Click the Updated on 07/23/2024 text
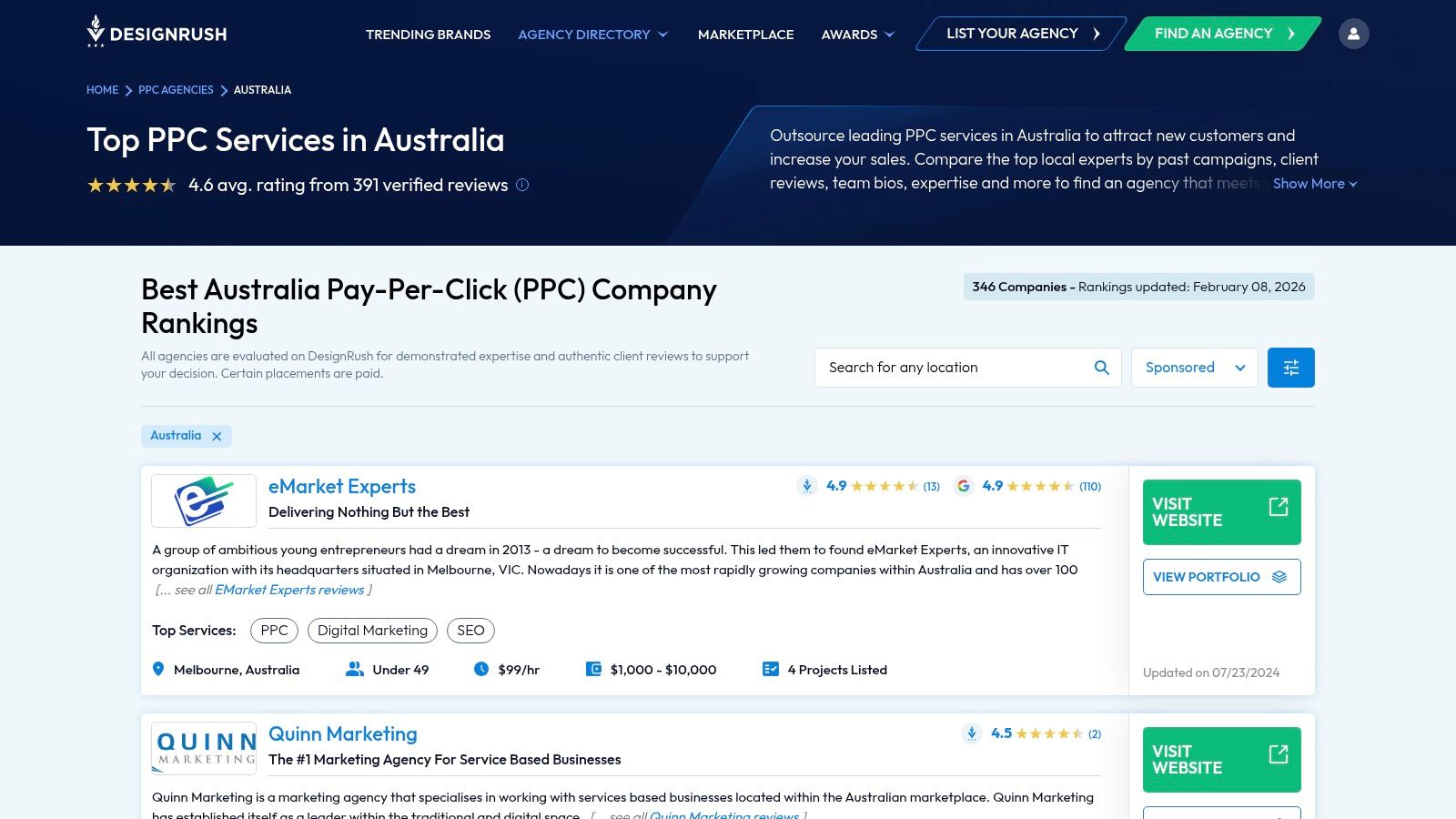Viewport: 1456px width, 819px height. point(1211,672)
